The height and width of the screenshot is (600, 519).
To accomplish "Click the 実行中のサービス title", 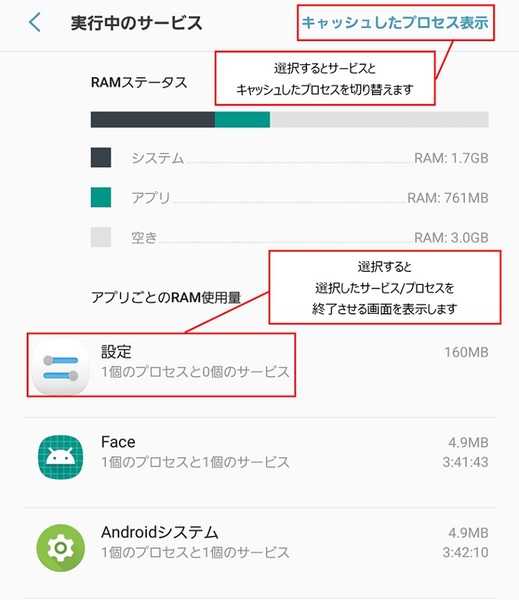I will point(136,23).
